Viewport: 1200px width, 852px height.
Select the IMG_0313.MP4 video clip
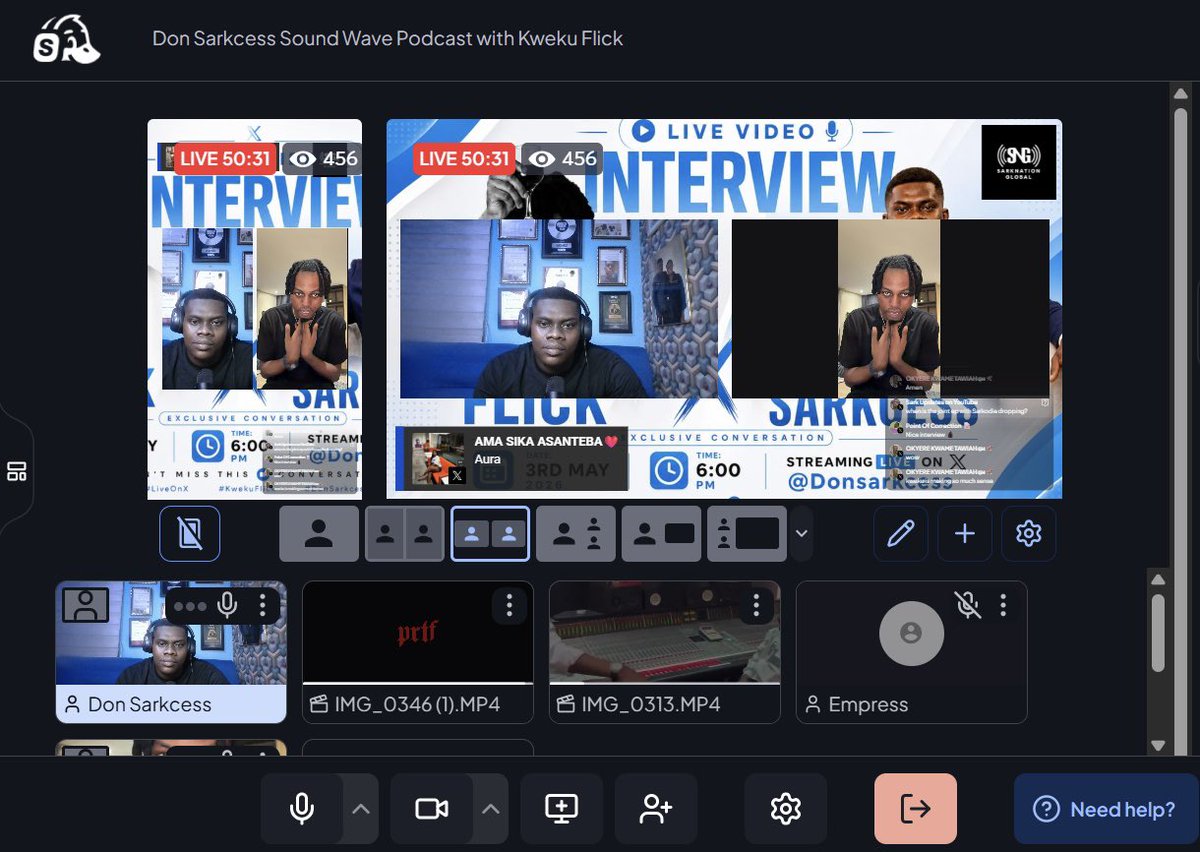[x=665, y=652]
